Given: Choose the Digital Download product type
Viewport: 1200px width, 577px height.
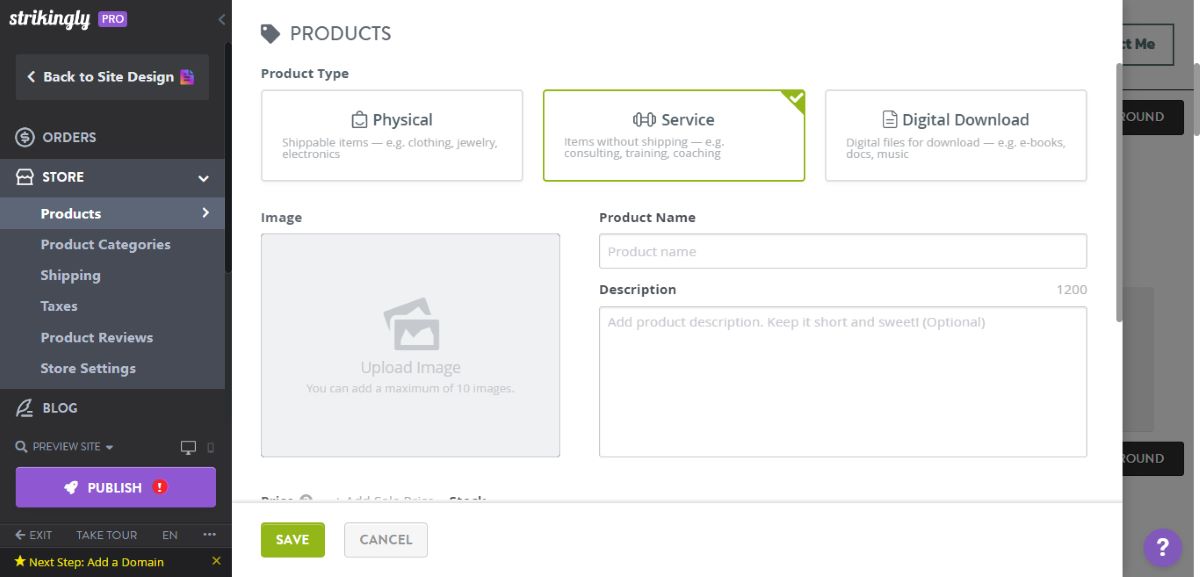Looking at the screenshot, I should point(955,135).
